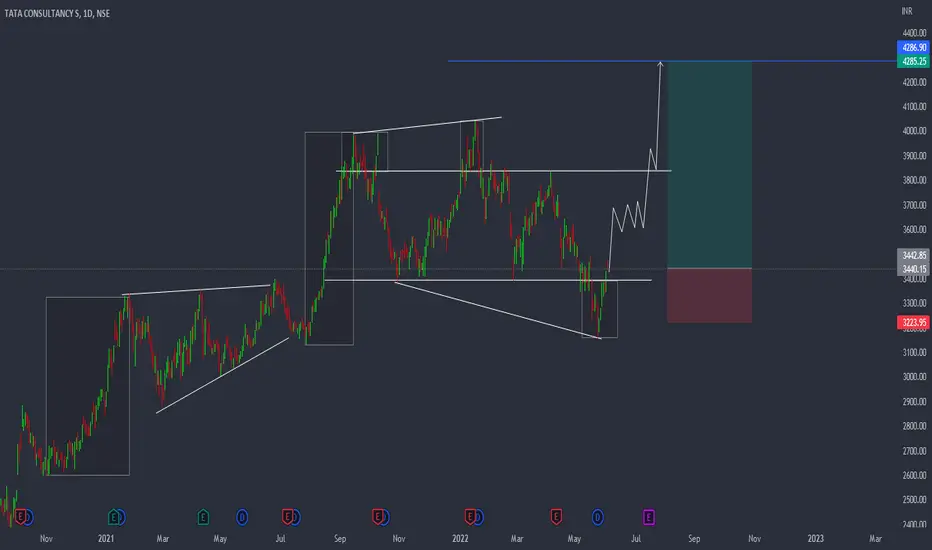
Task: Open the purple upcoming earnings E marker near Jul 2022
Action: pyautogui.click(x=648, y=517)
